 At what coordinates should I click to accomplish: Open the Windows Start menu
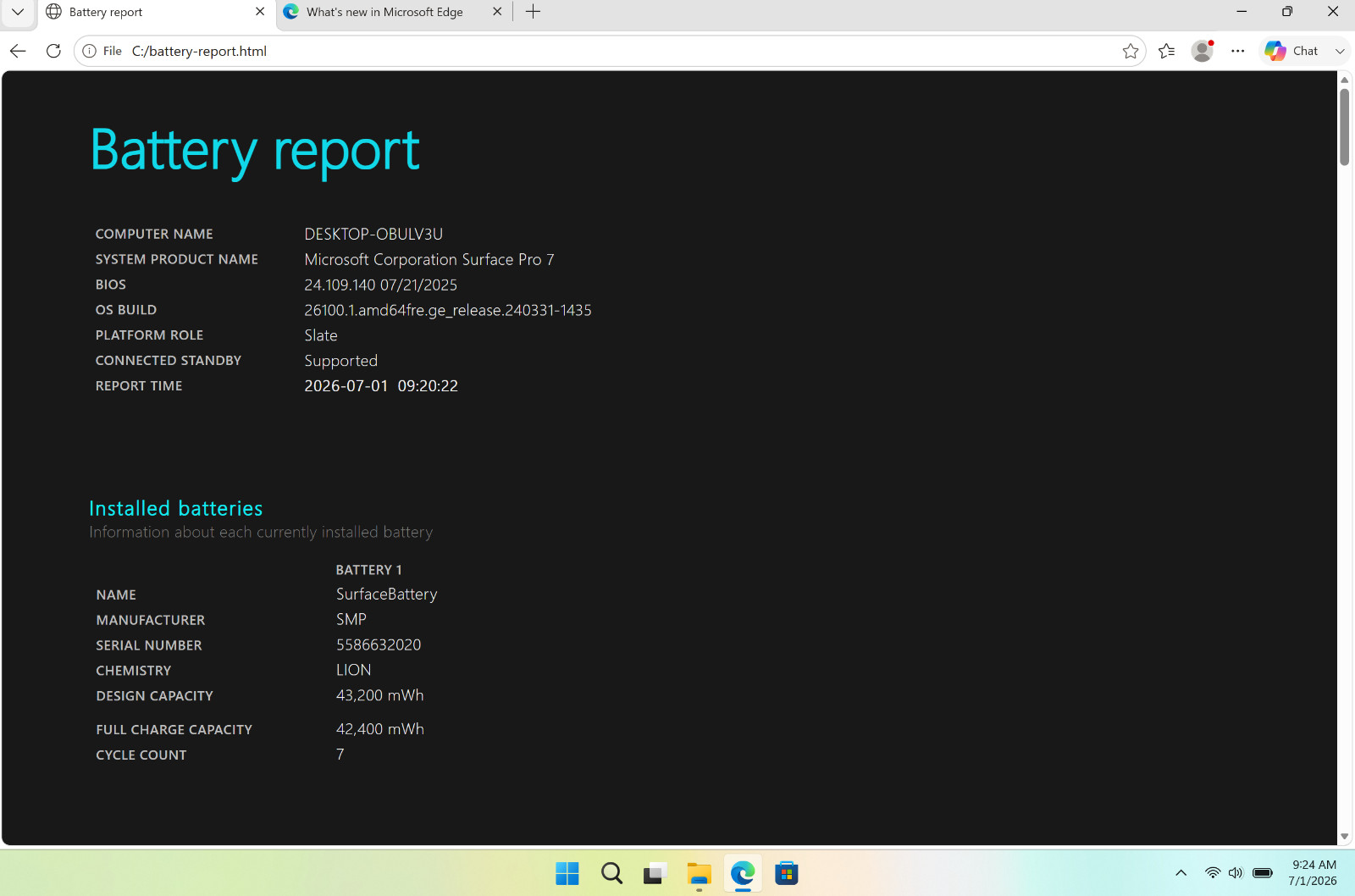tap(567, 873)
